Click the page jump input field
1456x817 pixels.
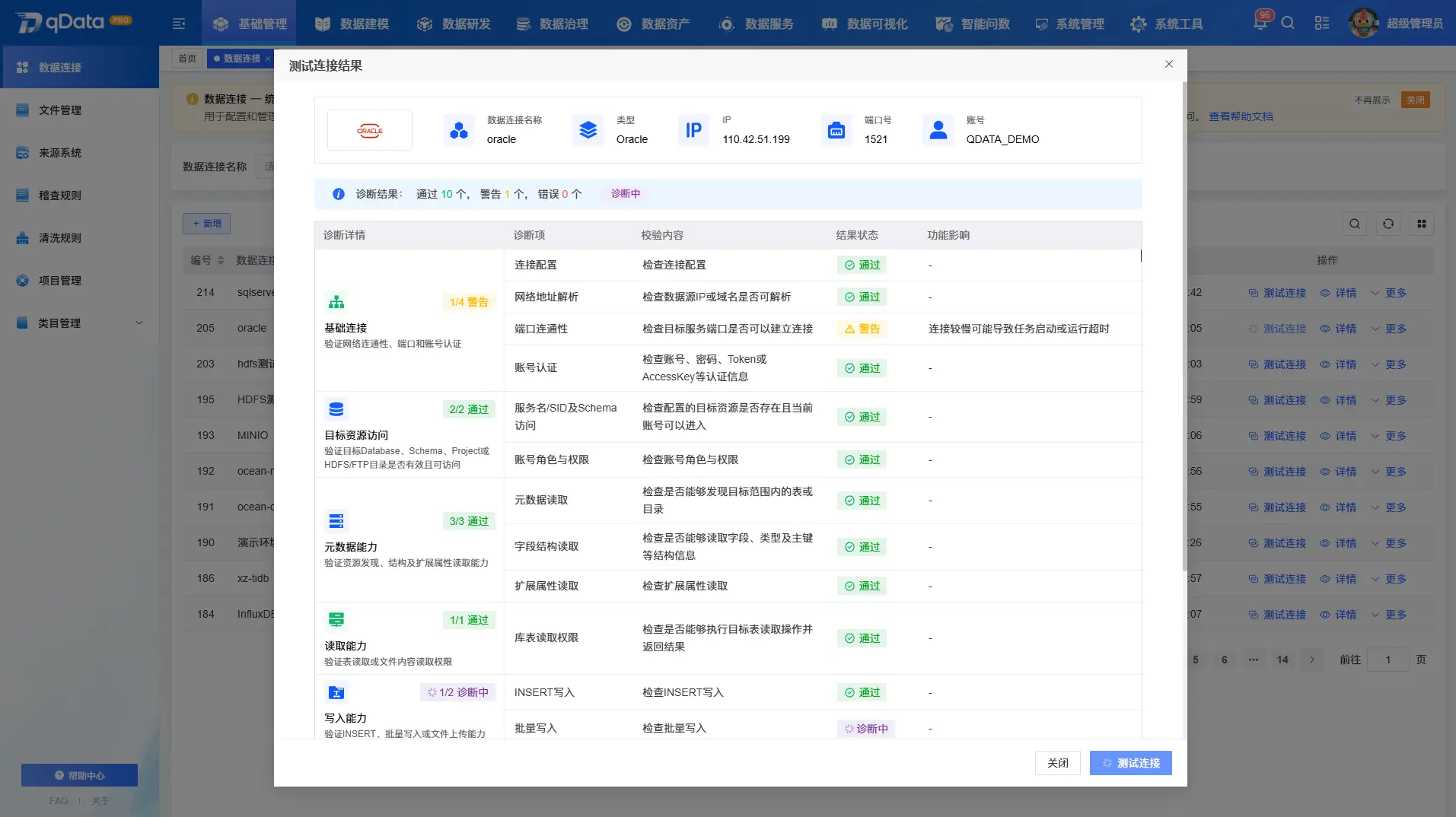click(1388, 660)
